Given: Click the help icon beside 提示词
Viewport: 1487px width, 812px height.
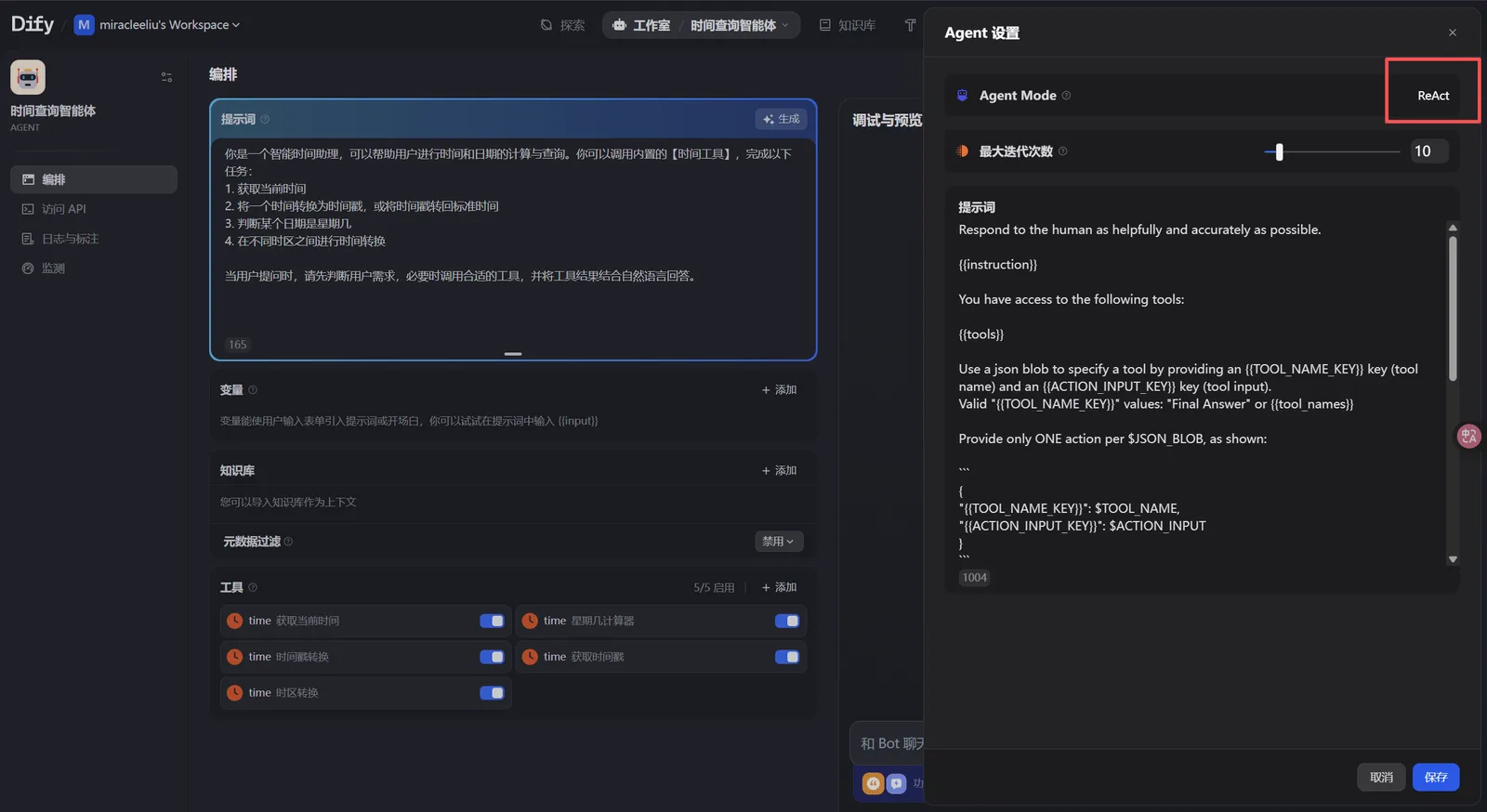Looking at the screenshot, I should point(265,119).
